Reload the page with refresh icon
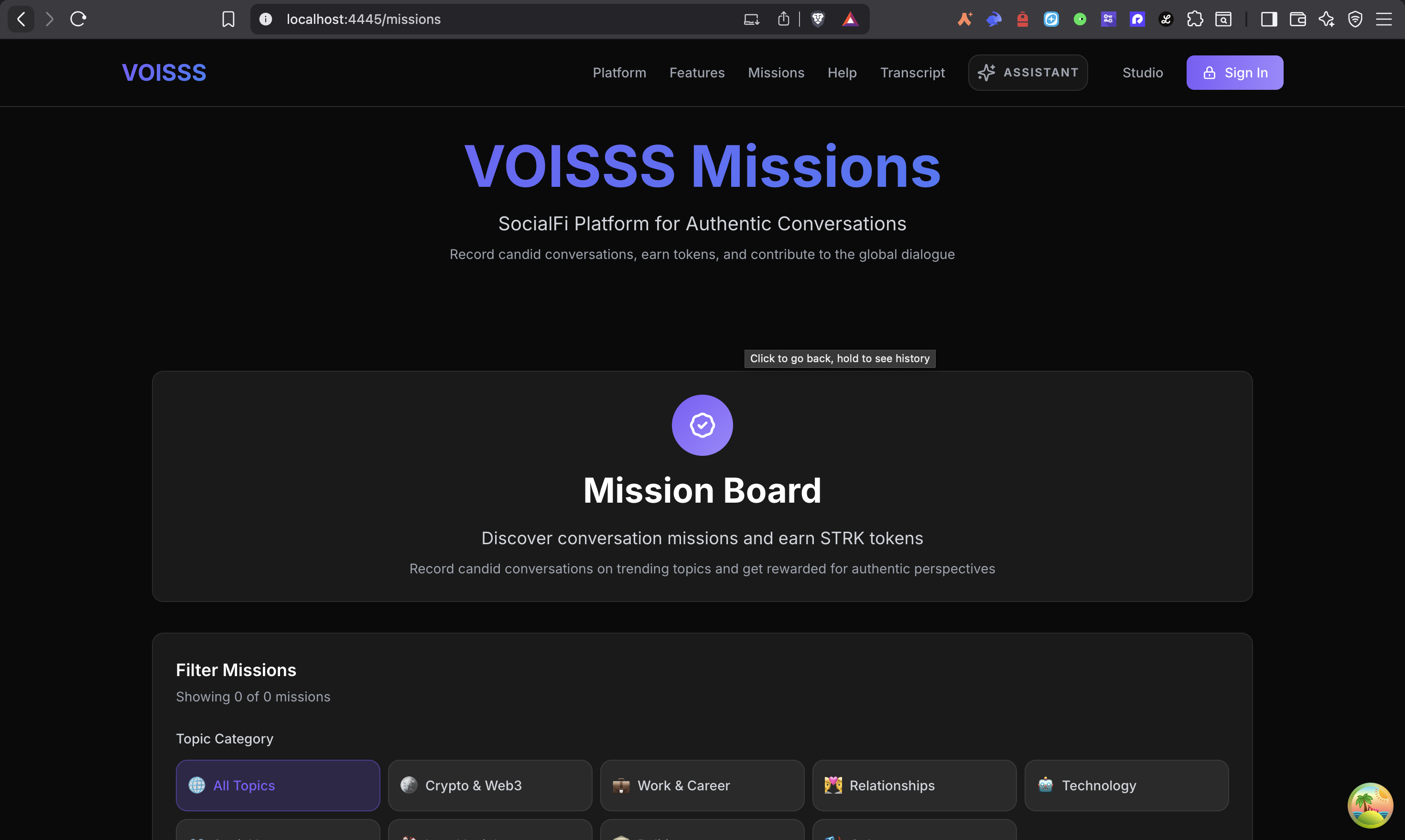 click(x=78, y=19)
